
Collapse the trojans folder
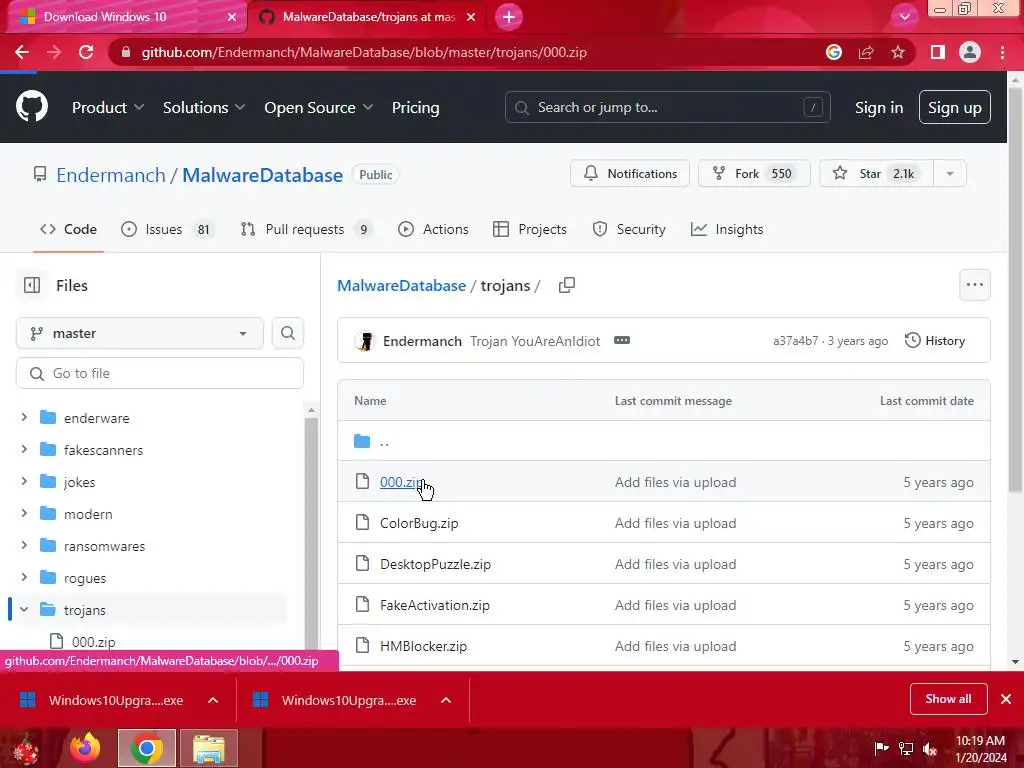(x=24, y=609)
